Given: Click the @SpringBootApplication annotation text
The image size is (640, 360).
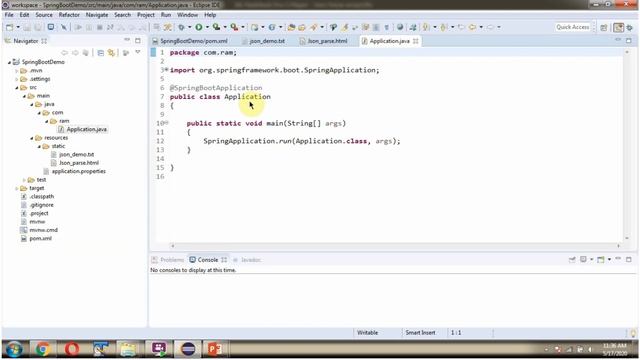Looking at the screenshot, I should click(x=216, y=88).
